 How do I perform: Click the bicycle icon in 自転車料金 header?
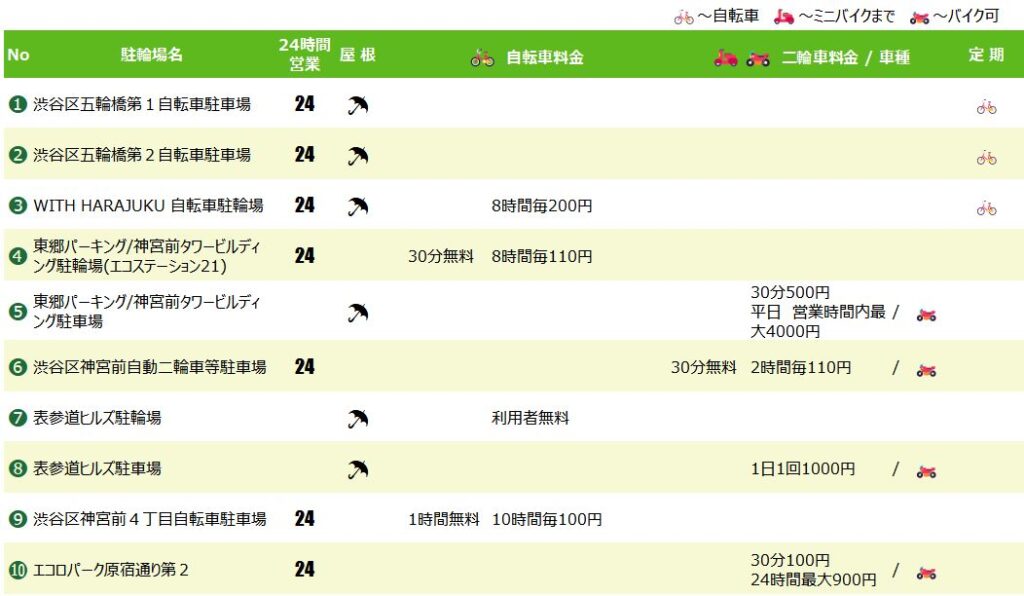click(x=482, y=59)
